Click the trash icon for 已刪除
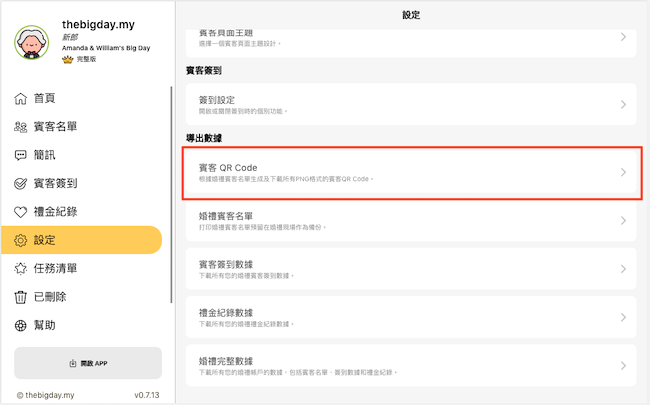Image resolution: width=650 pixels, height=405 pixels. click(21, 297)
